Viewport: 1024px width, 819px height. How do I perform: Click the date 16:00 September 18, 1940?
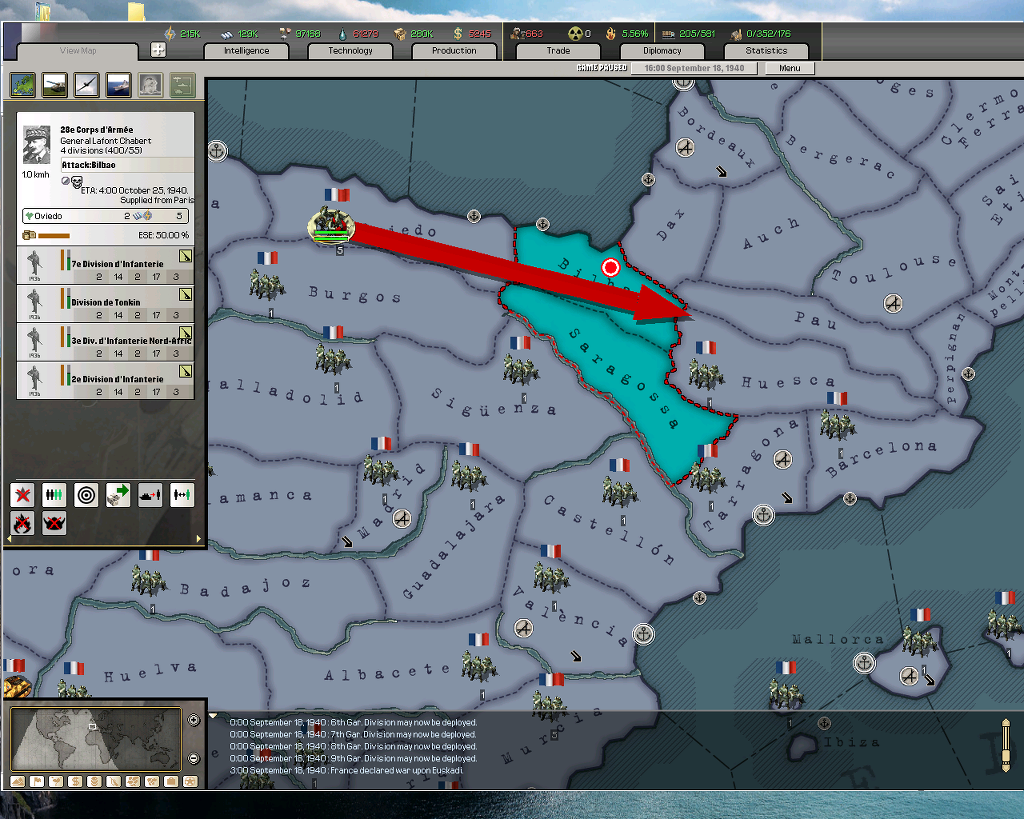coord(694,68)
